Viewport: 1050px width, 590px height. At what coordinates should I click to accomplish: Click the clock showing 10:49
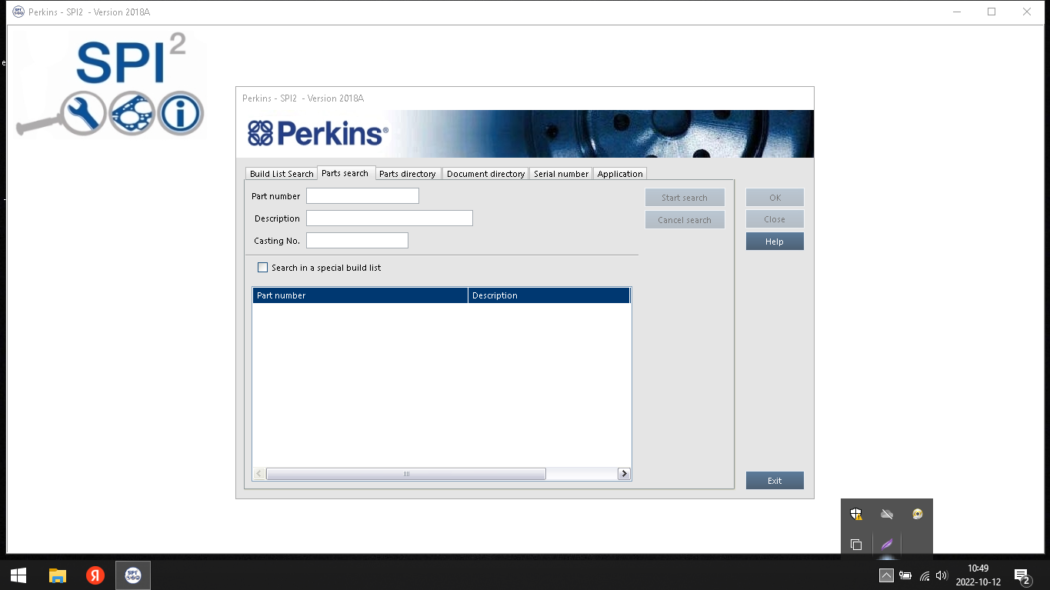pyautogui.click(x=978, y=569)
